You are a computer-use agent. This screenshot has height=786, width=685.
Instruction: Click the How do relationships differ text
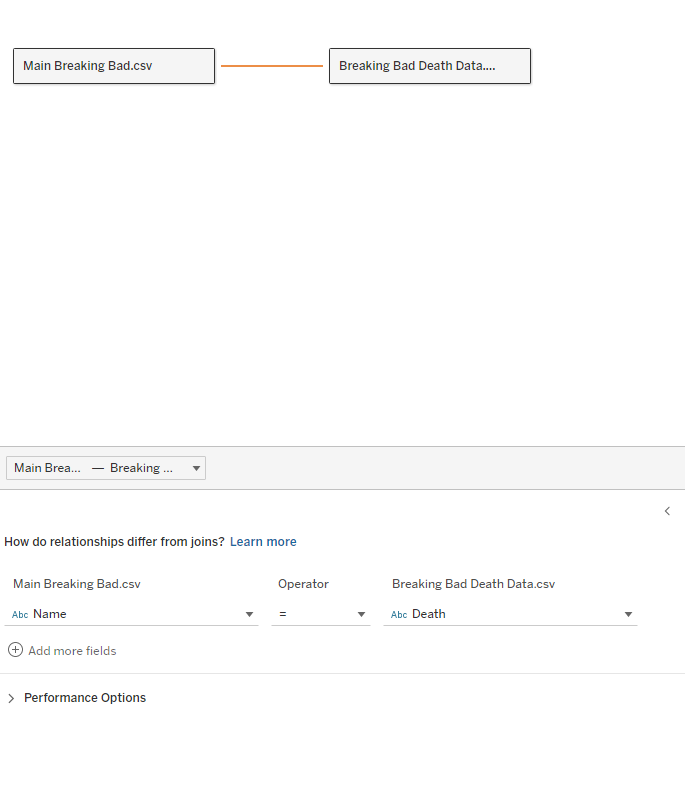pos(114,541)
